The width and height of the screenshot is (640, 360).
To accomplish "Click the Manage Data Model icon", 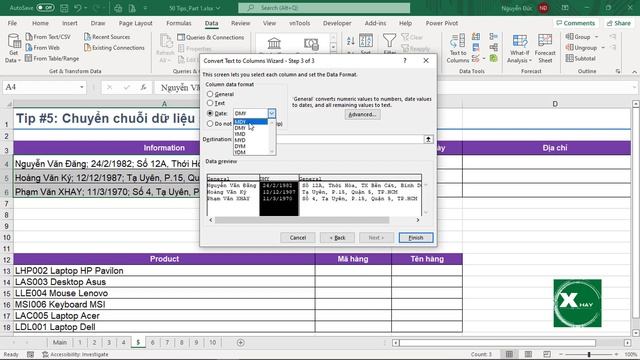I will [x=493, y=58].
